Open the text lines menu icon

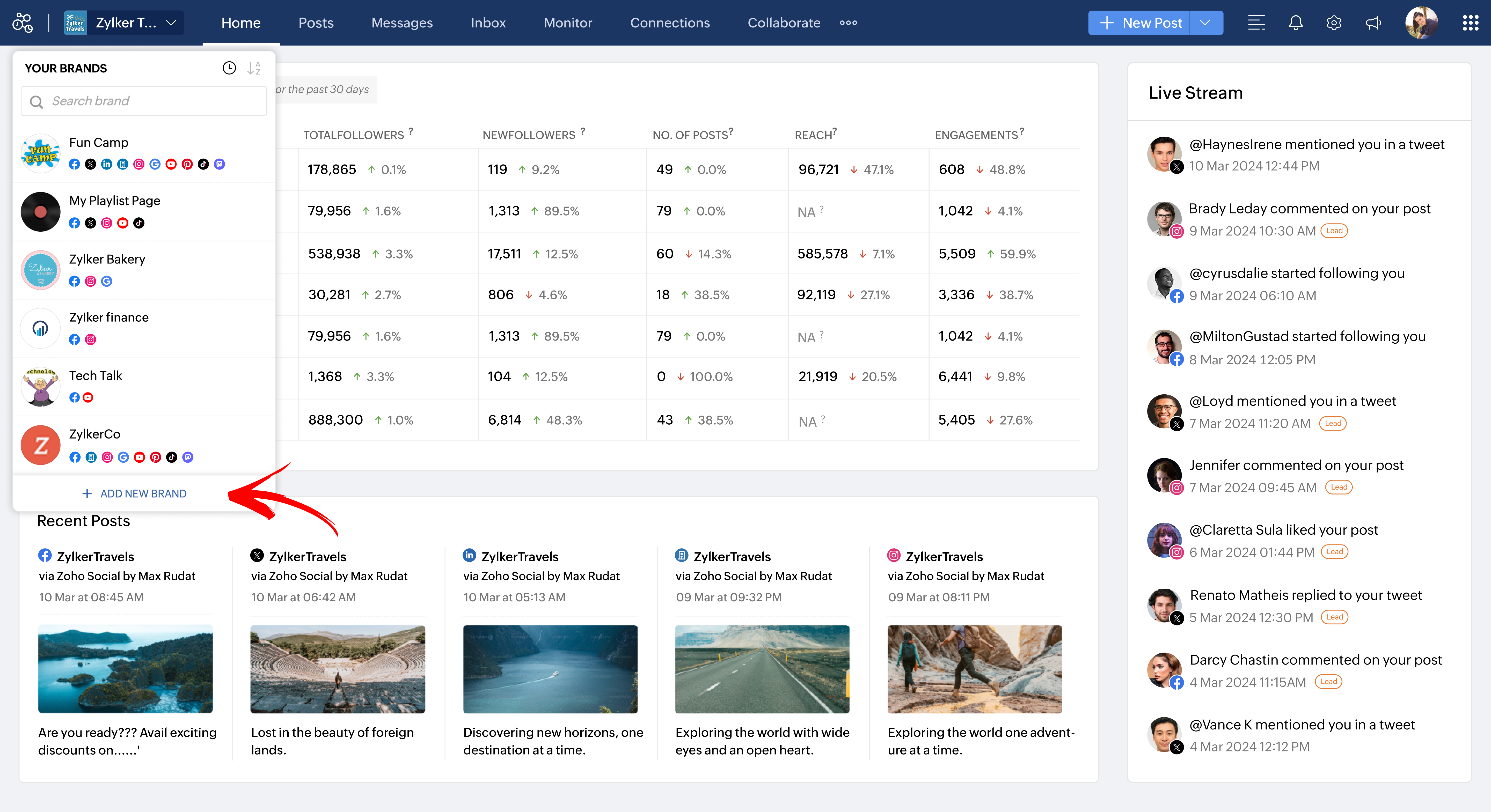tap(1256, 23)
